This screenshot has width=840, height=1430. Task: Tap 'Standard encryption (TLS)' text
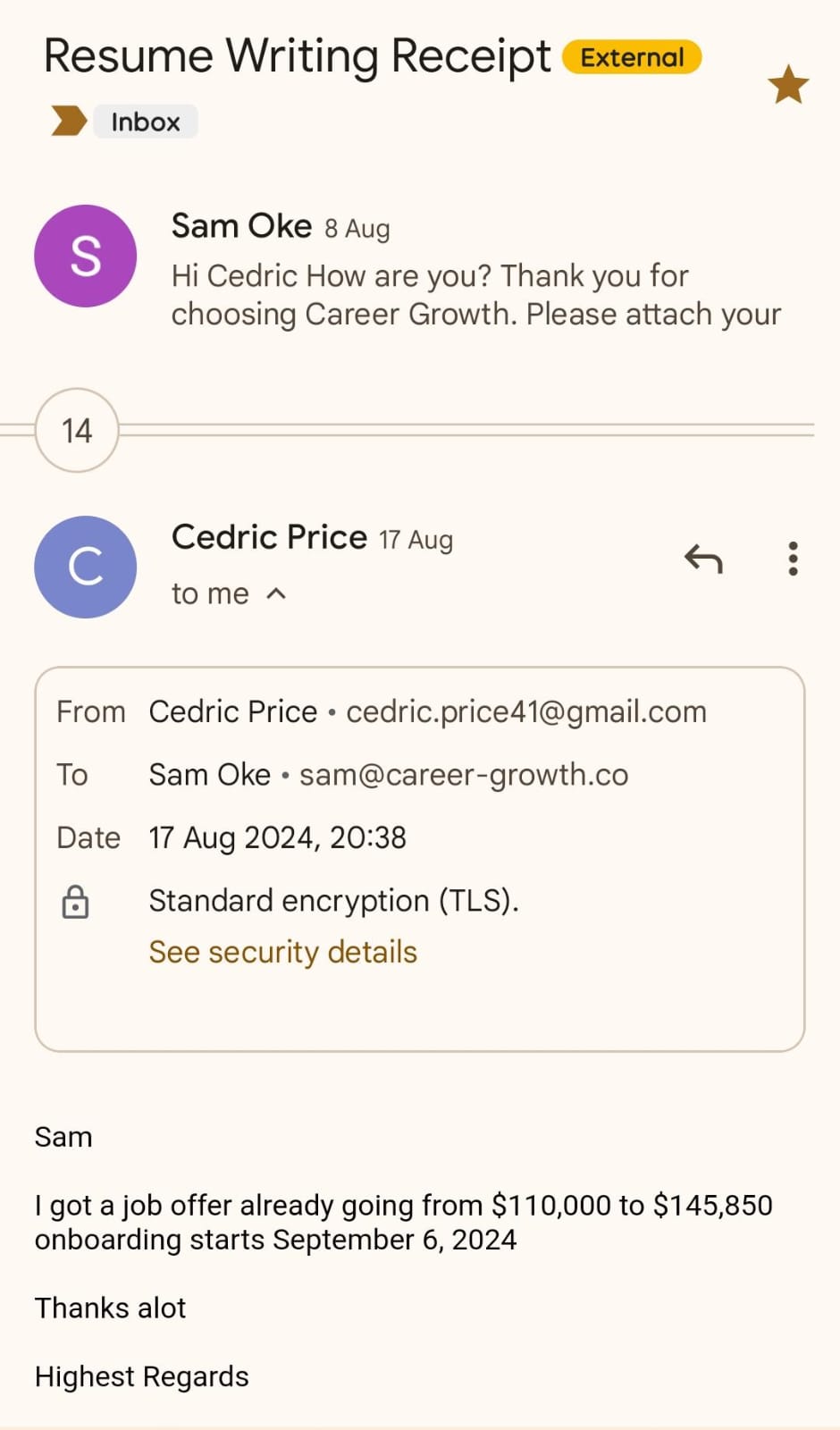(x=333, y=900)
